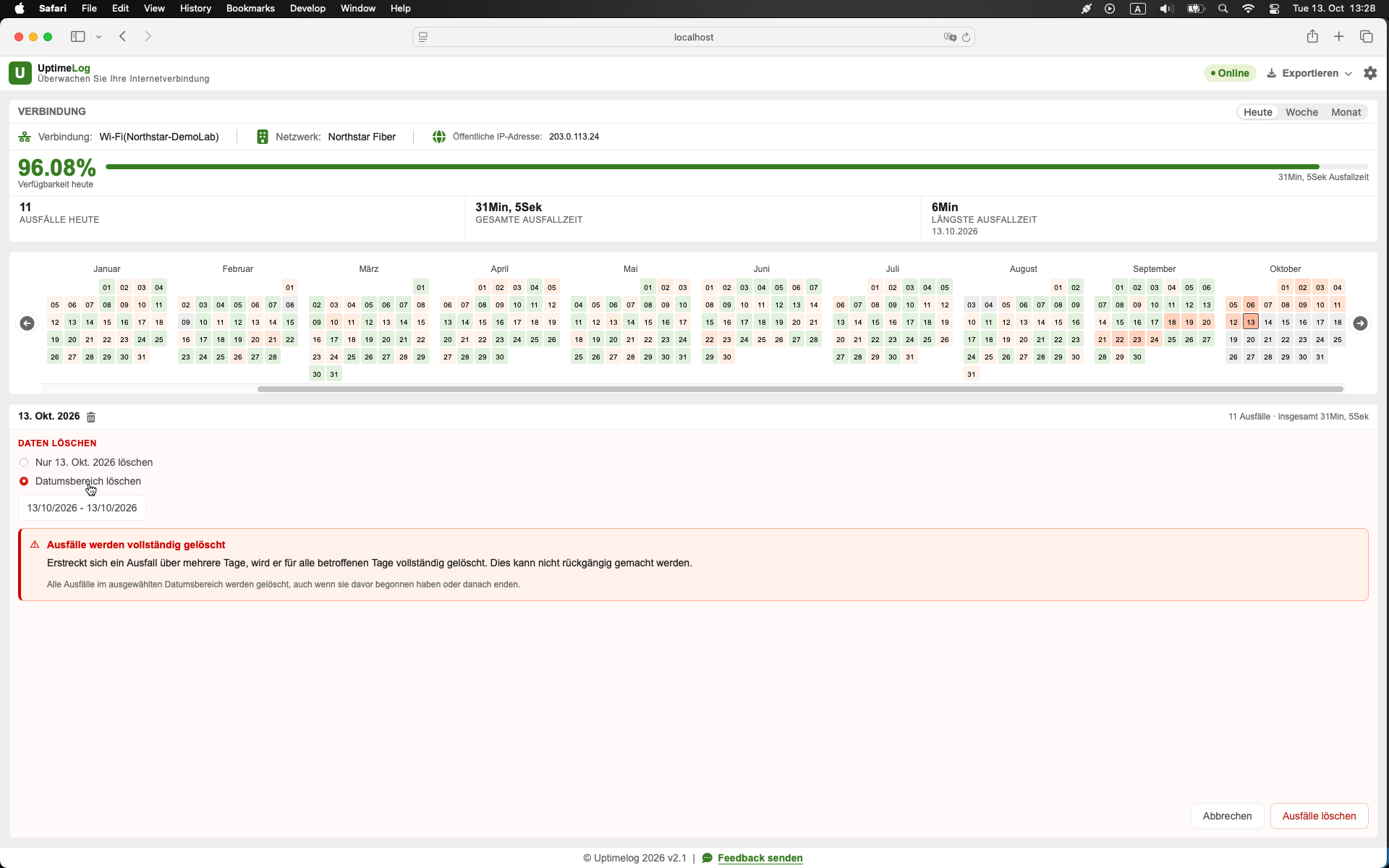Click the calendar horizontal scrollbar

coord(800,389)
